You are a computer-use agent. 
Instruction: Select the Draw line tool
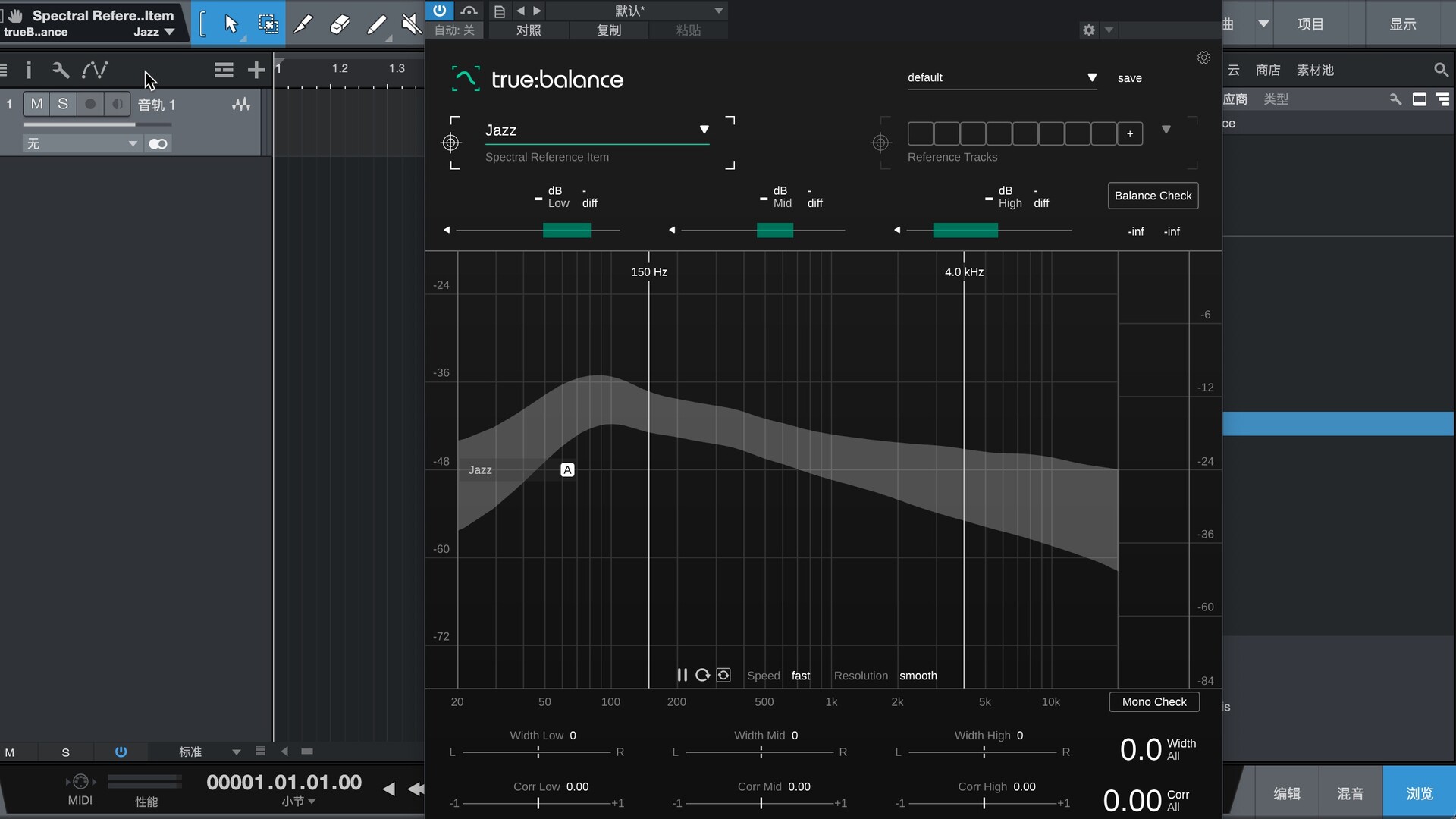pyautogui.click(x=376, y=24)
